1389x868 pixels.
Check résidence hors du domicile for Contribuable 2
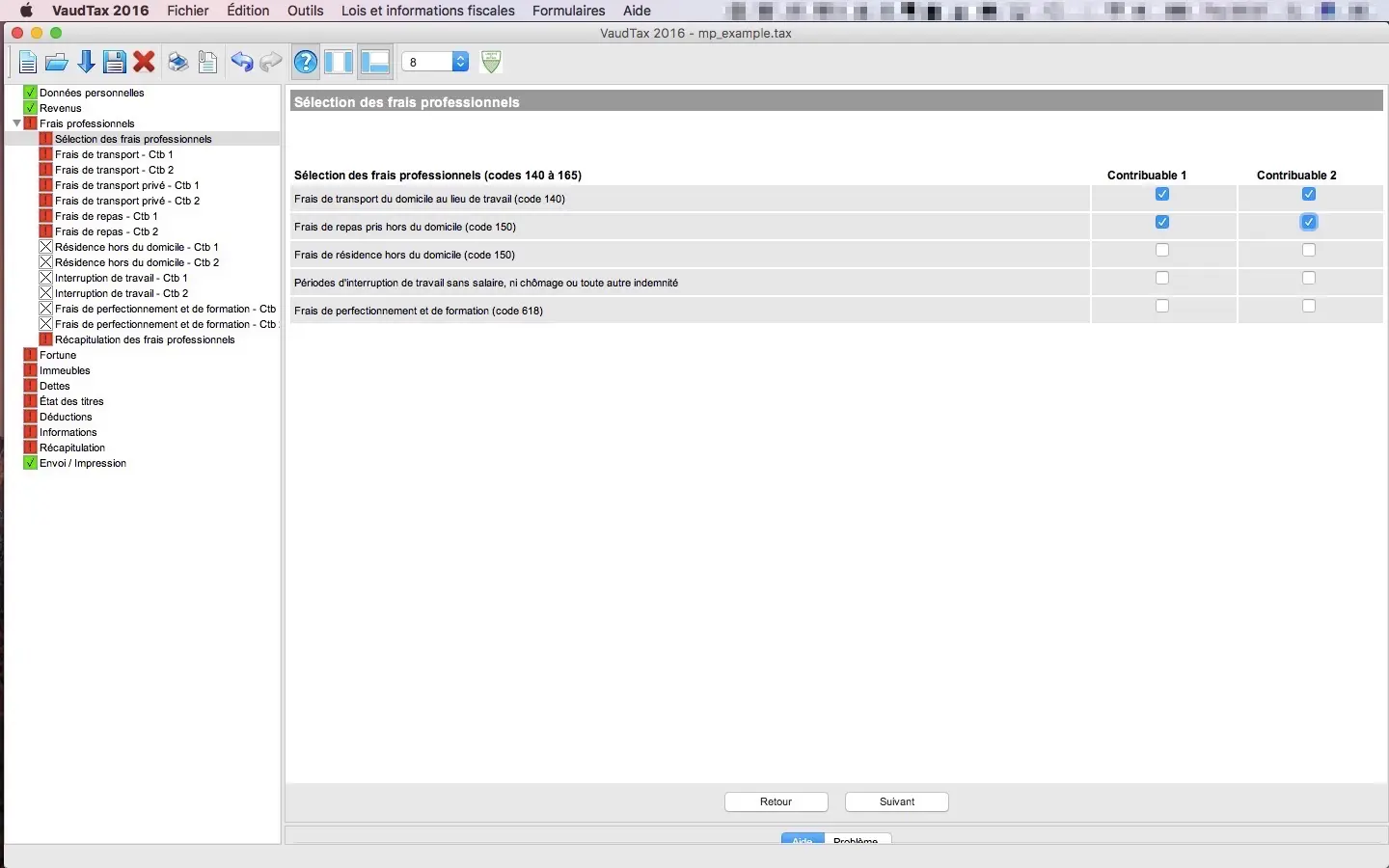pos(1309,250)
